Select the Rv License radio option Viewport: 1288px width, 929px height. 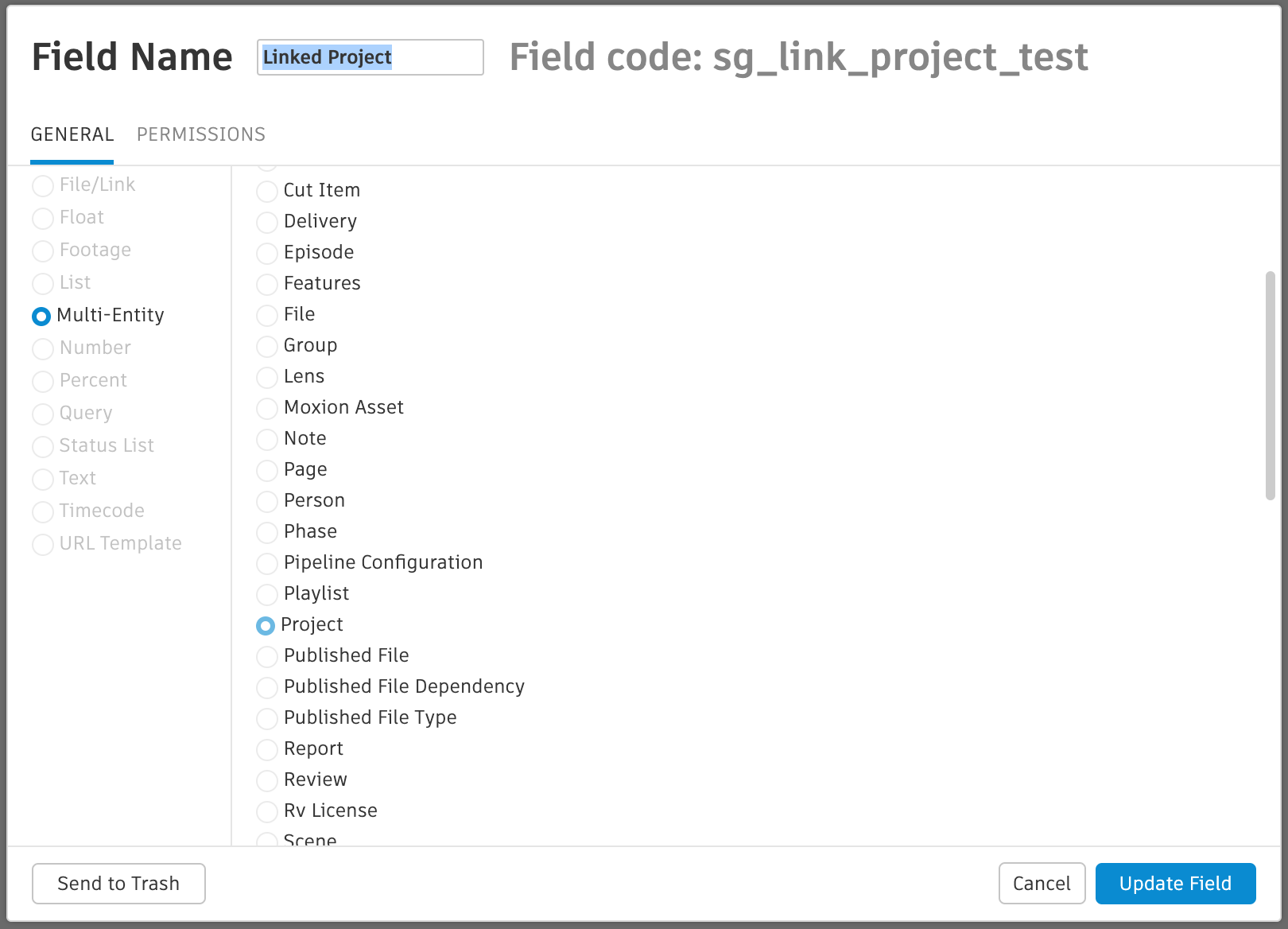(x=267, y=812)
